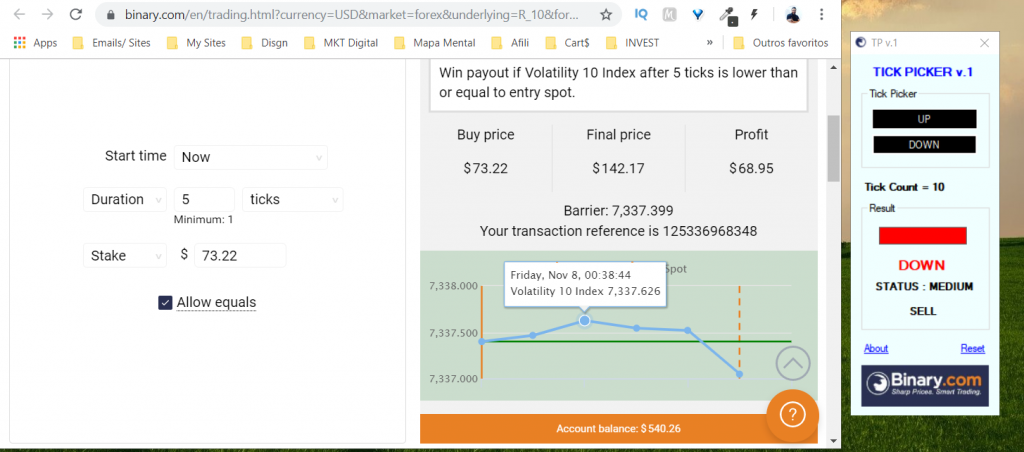
Task: Open the lightning bolt extension
Action: pyautogui.click(x=754, y=14)
